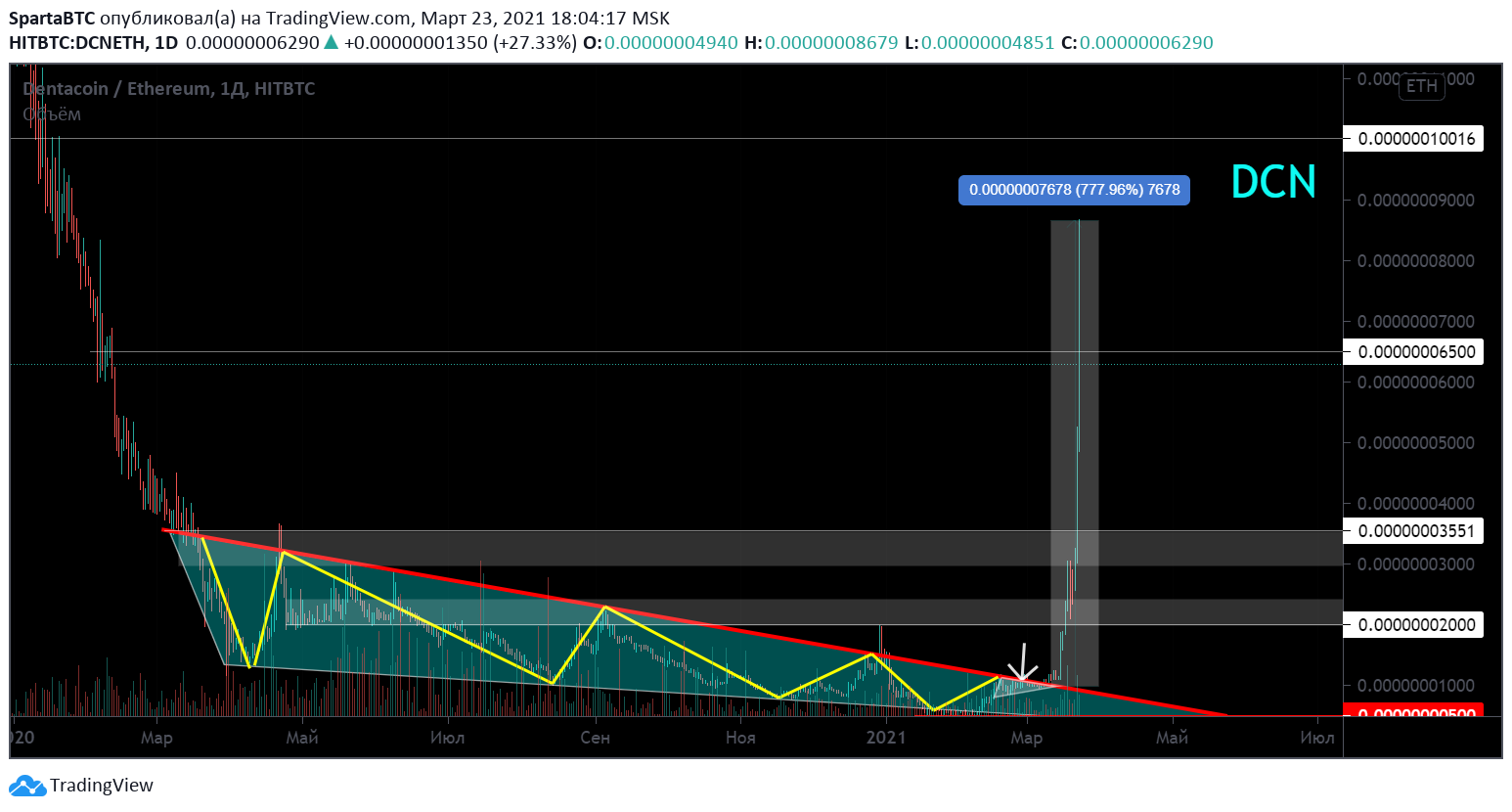
Task: Click the 0.00000004000 axis tick
Action: (1416, 504)
